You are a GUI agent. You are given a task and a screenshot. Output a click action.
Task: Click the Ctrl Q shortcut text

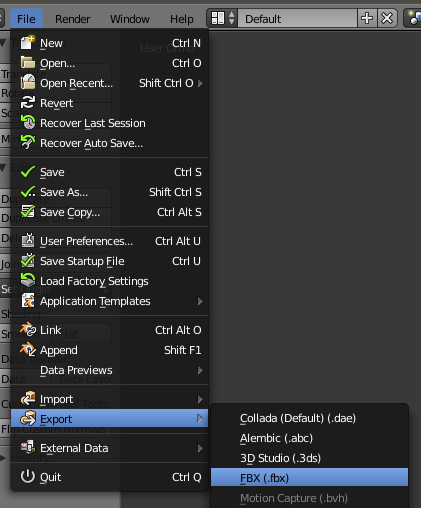[187, 477]
